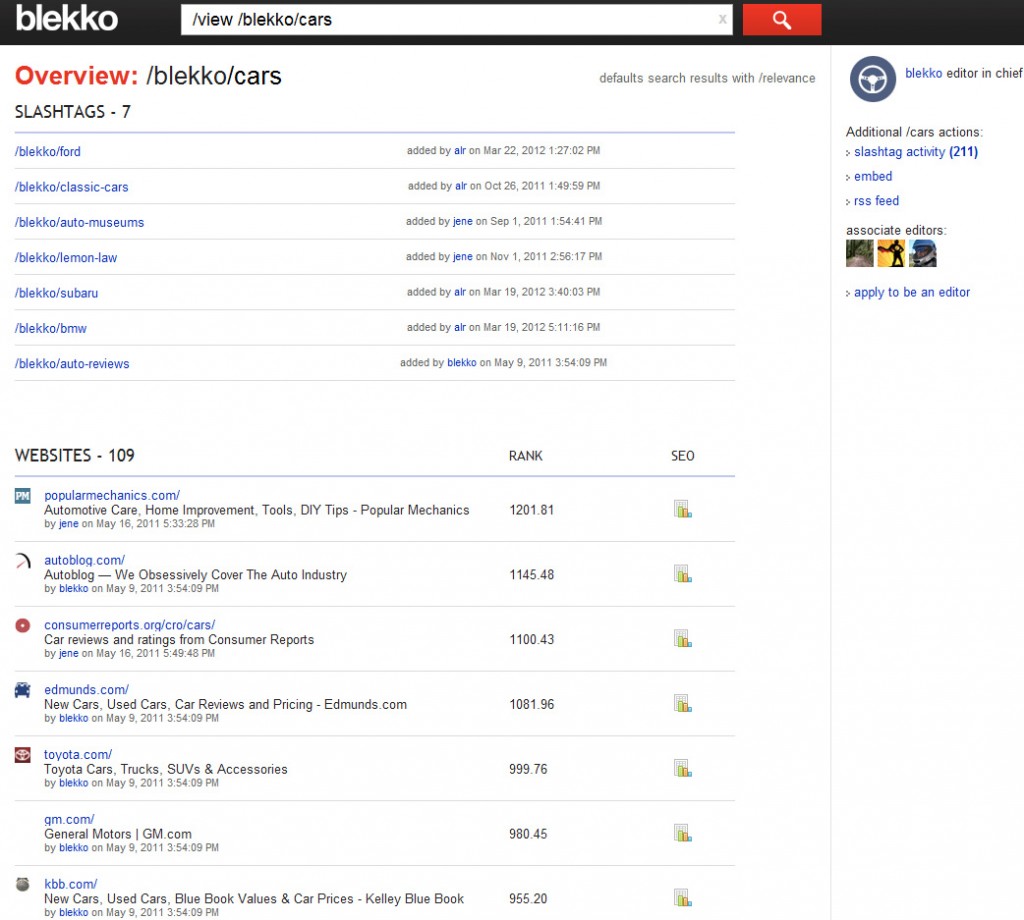Viewport: 1024px width, 920px height.
Task: View SEO chart icon for popularmechanics.com
Action: 682,509
